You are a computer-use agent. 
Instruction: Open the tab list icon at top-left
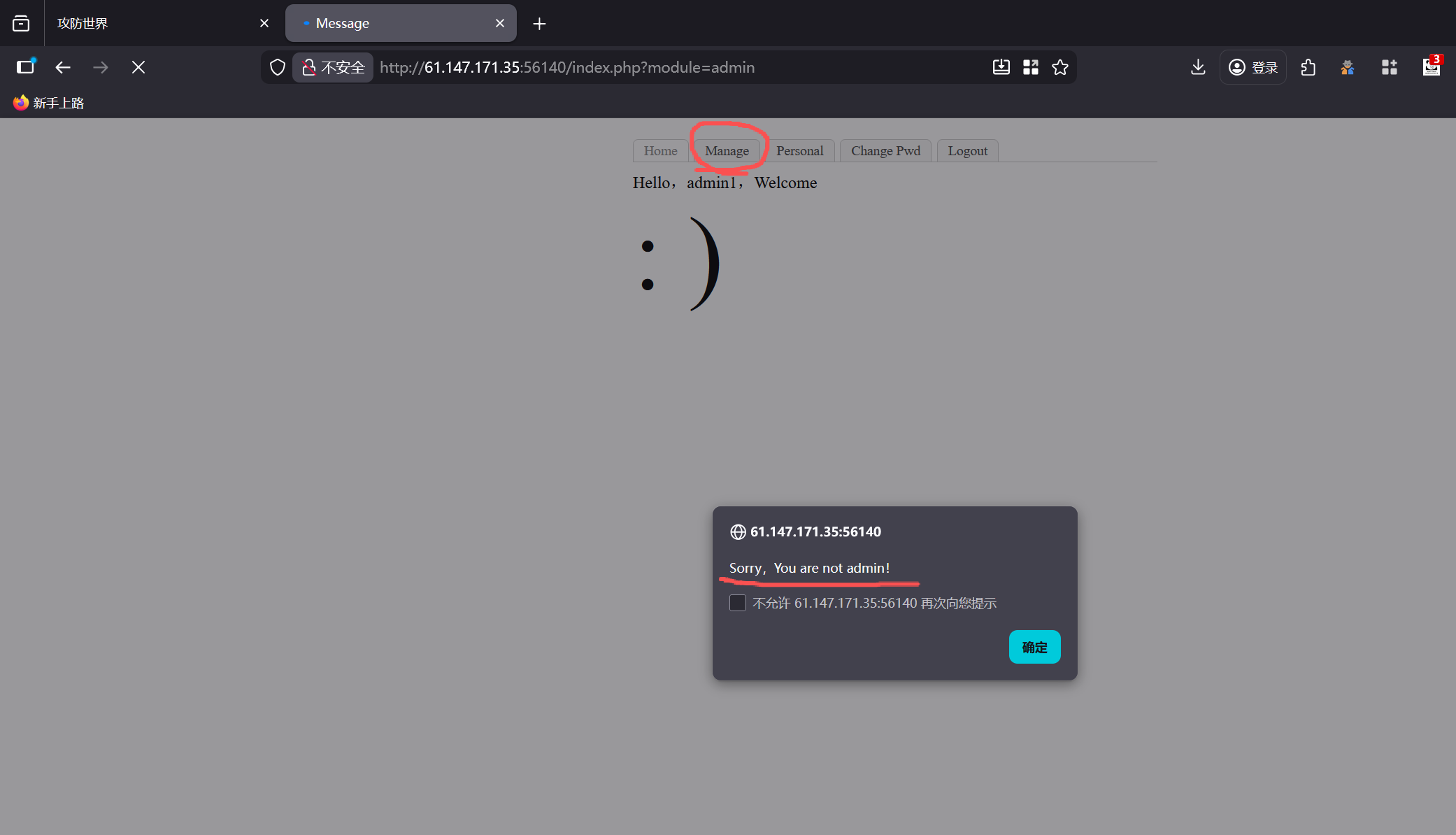click(21, 23)
